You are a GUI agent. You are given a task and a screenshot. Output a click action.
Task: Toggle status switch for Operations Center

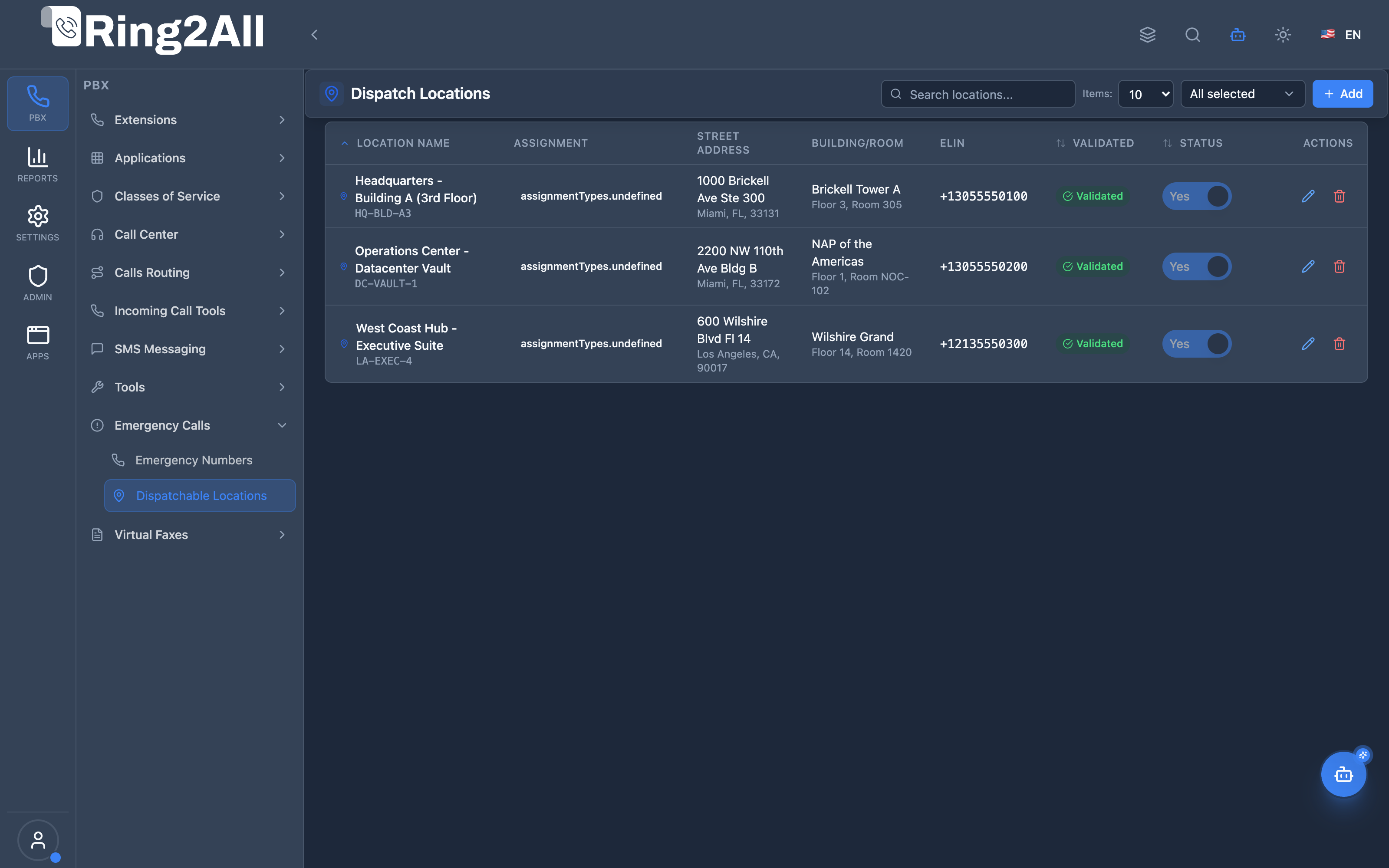[1197, 266]
